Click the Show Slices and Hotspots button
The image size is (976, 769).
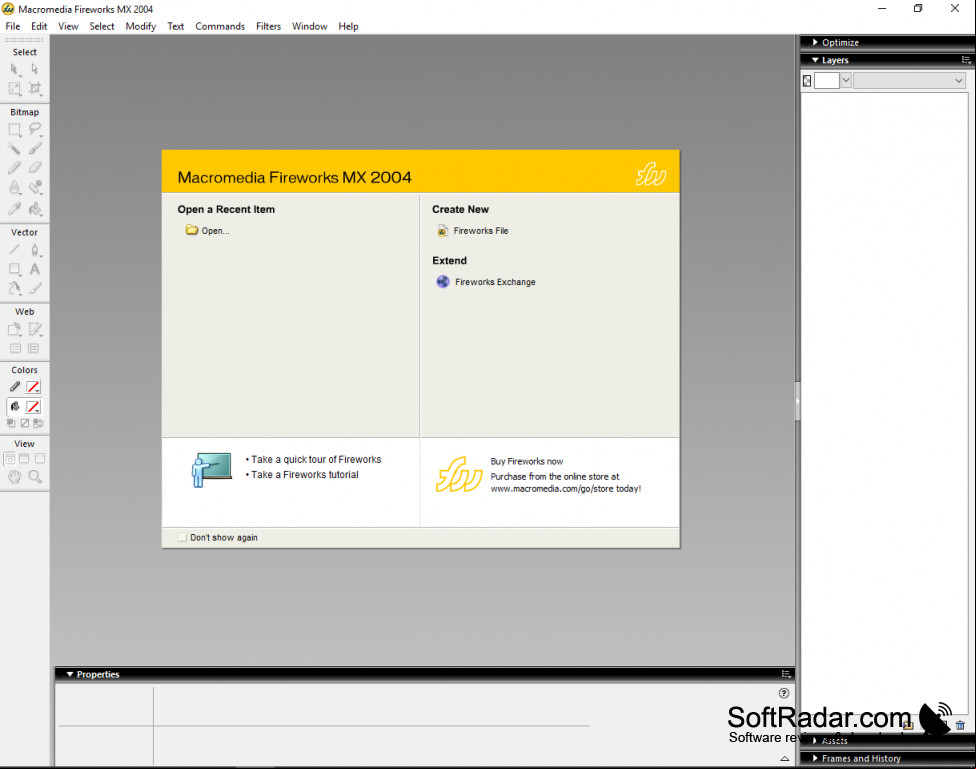[34, 348]
